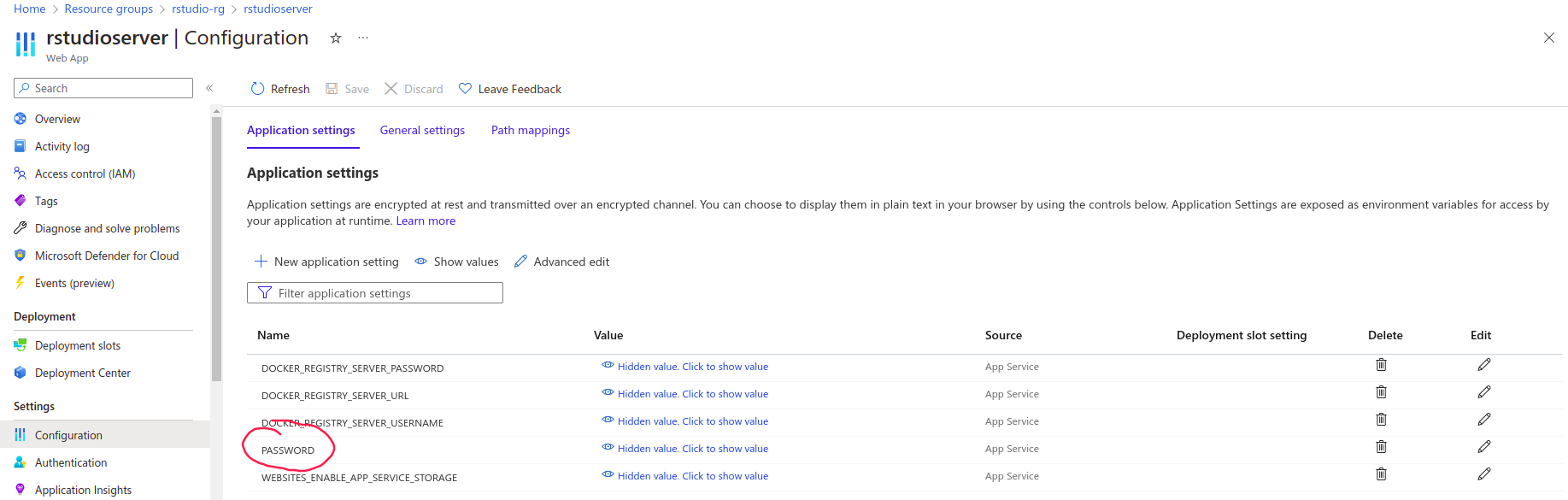1568x500 pixels.
Task: Favorite this page with the star icon
Action: click(x=336, y=38)
